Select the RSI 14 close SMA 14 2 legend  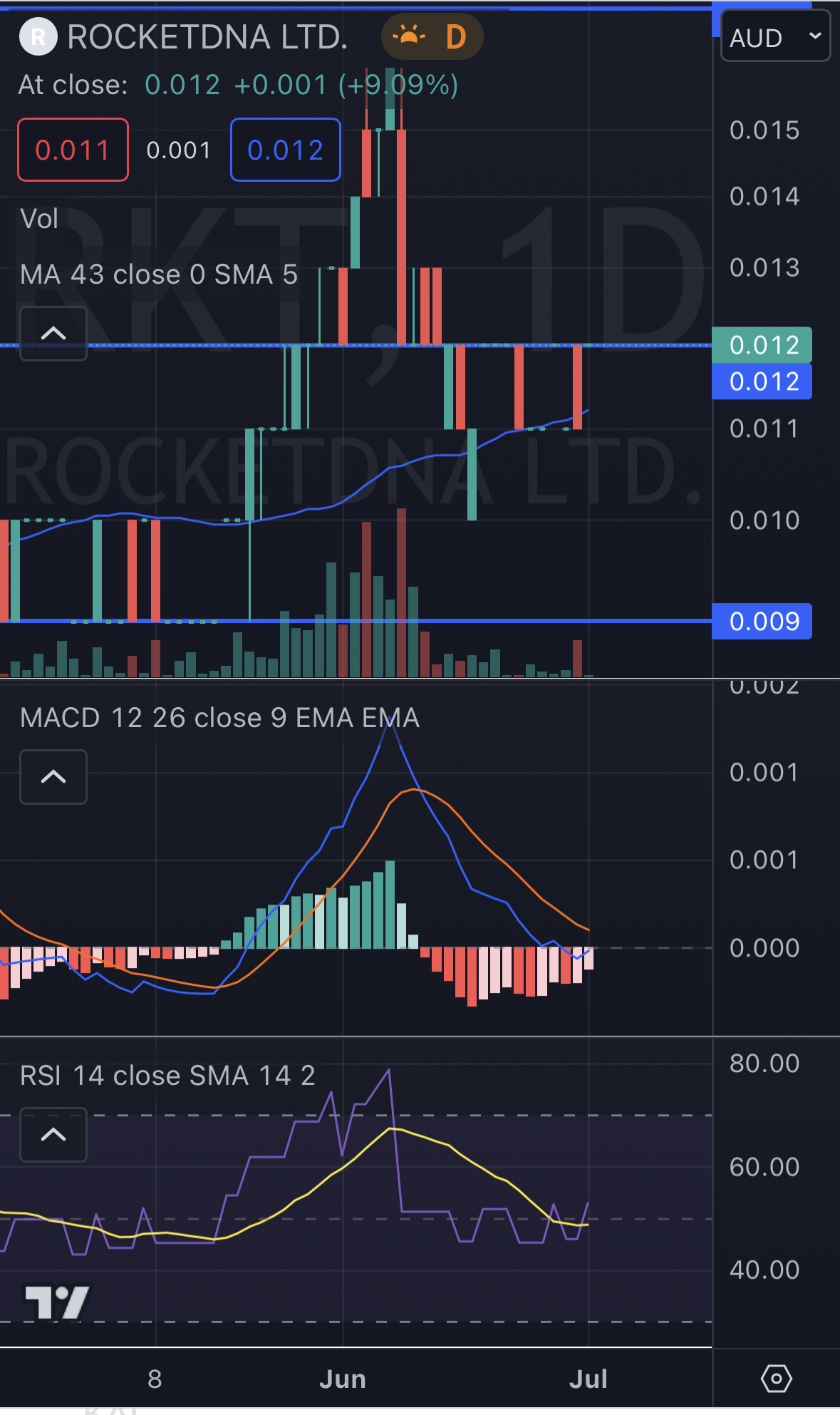(167, 1076)
